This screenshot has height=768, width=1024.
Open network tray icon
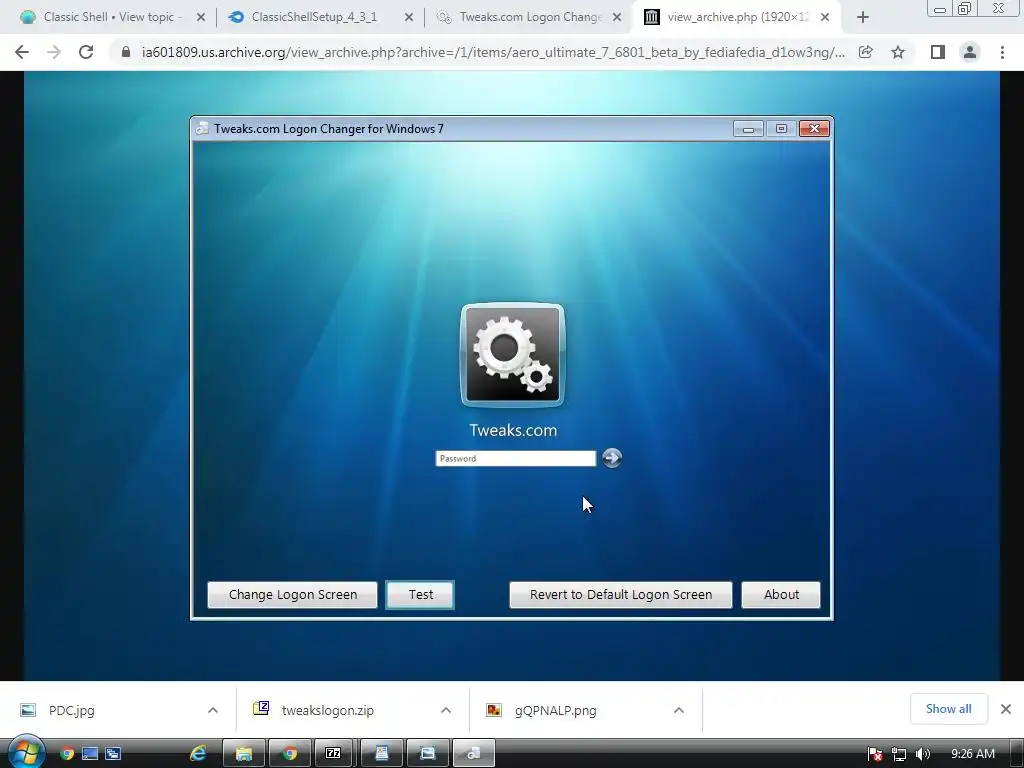tap(899, 754)
